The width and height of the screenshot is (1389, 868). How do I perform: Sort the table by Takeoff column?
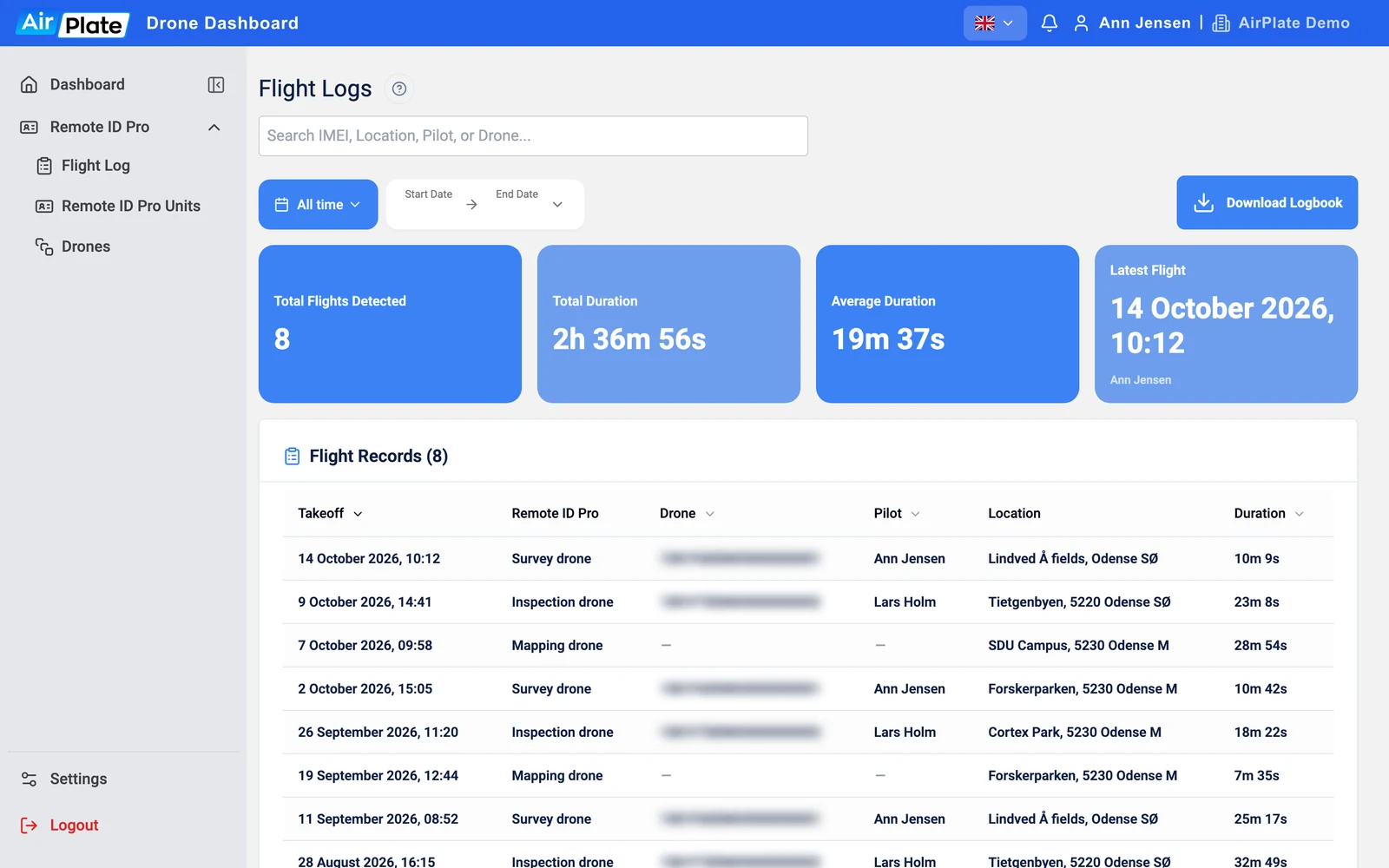tap(330, 514)
